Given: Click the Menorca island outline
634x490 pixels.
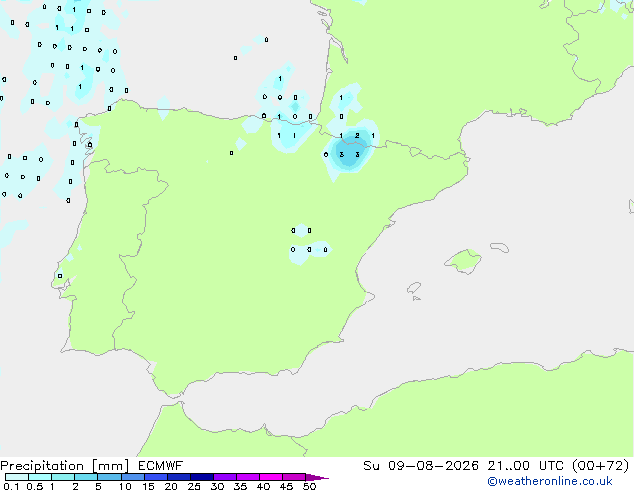Looking at the screenshot, I should 500,247.
